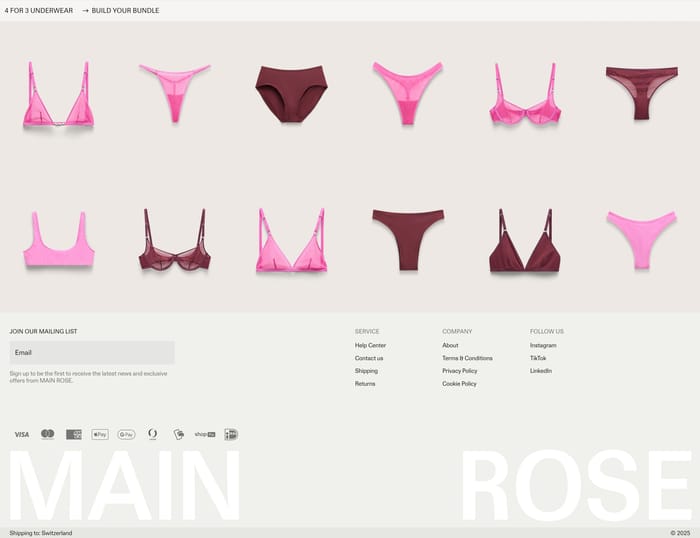This screenshot has width=700, height=538.
Task: Open the pink scoop bralette product
Action: click(58, 239)
